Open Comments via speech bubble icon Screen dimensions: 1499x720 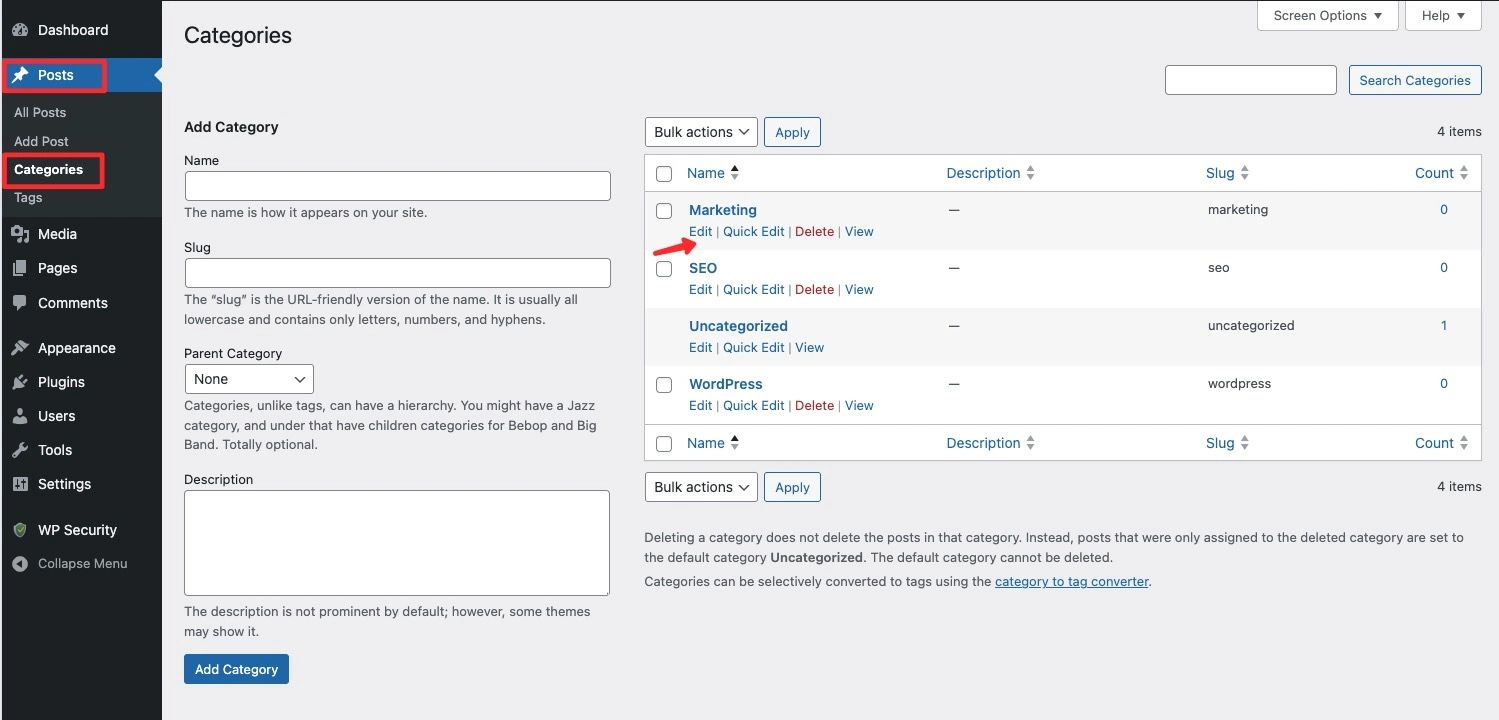pos(20,303)
